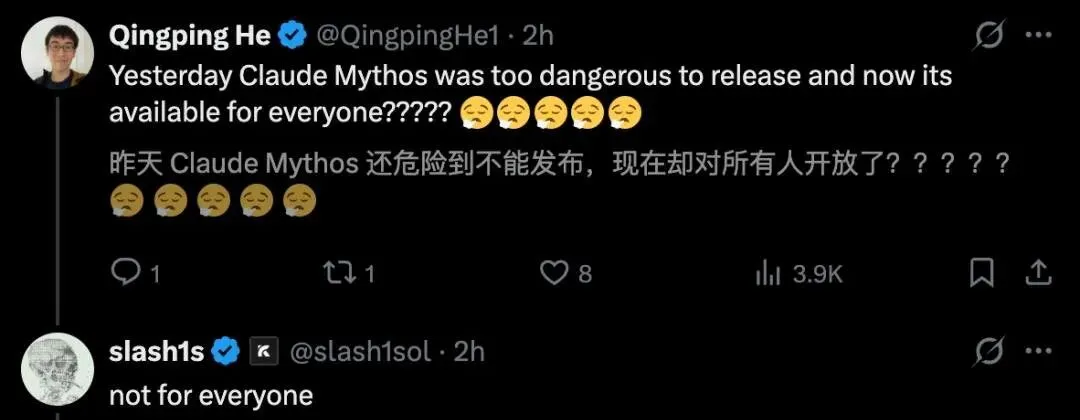
Task: Open Qingping He's profile picture
Action: pyautogui.click(x=57, y=54)
